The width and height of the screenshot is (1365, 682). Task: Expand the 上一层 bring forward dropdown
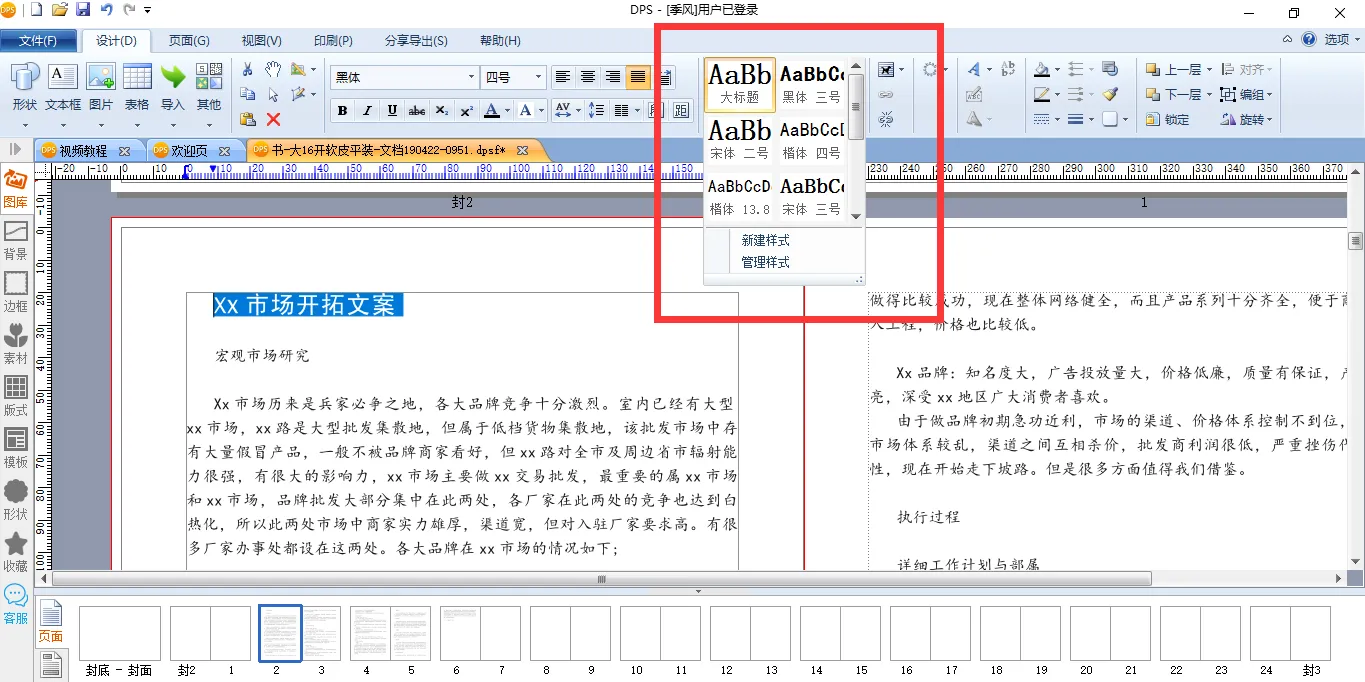1208,70
